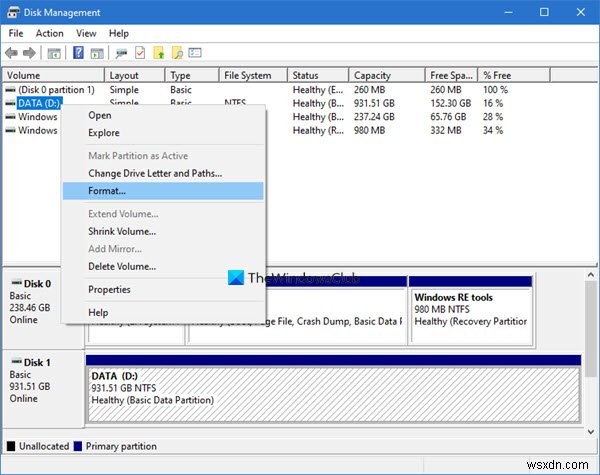This screenshot has height=475, width=600.
Task: Choose Shrink Volume... from context menu
Action: 163,231
